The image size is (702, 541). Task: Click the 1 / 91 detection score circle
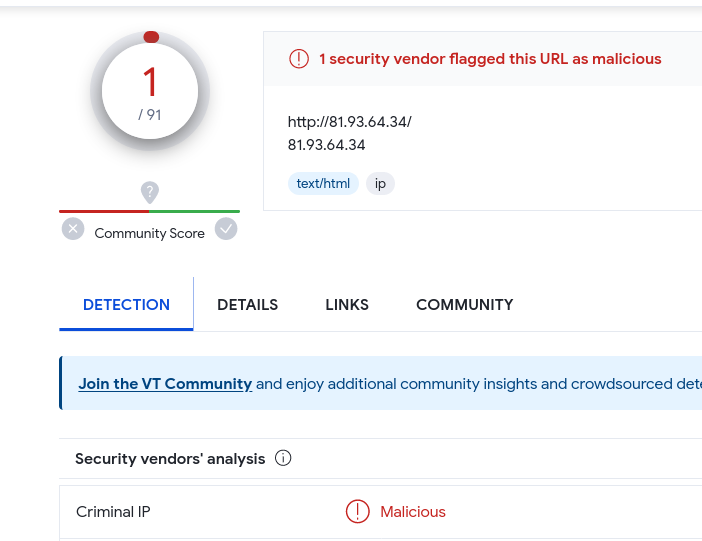point(150,91)
